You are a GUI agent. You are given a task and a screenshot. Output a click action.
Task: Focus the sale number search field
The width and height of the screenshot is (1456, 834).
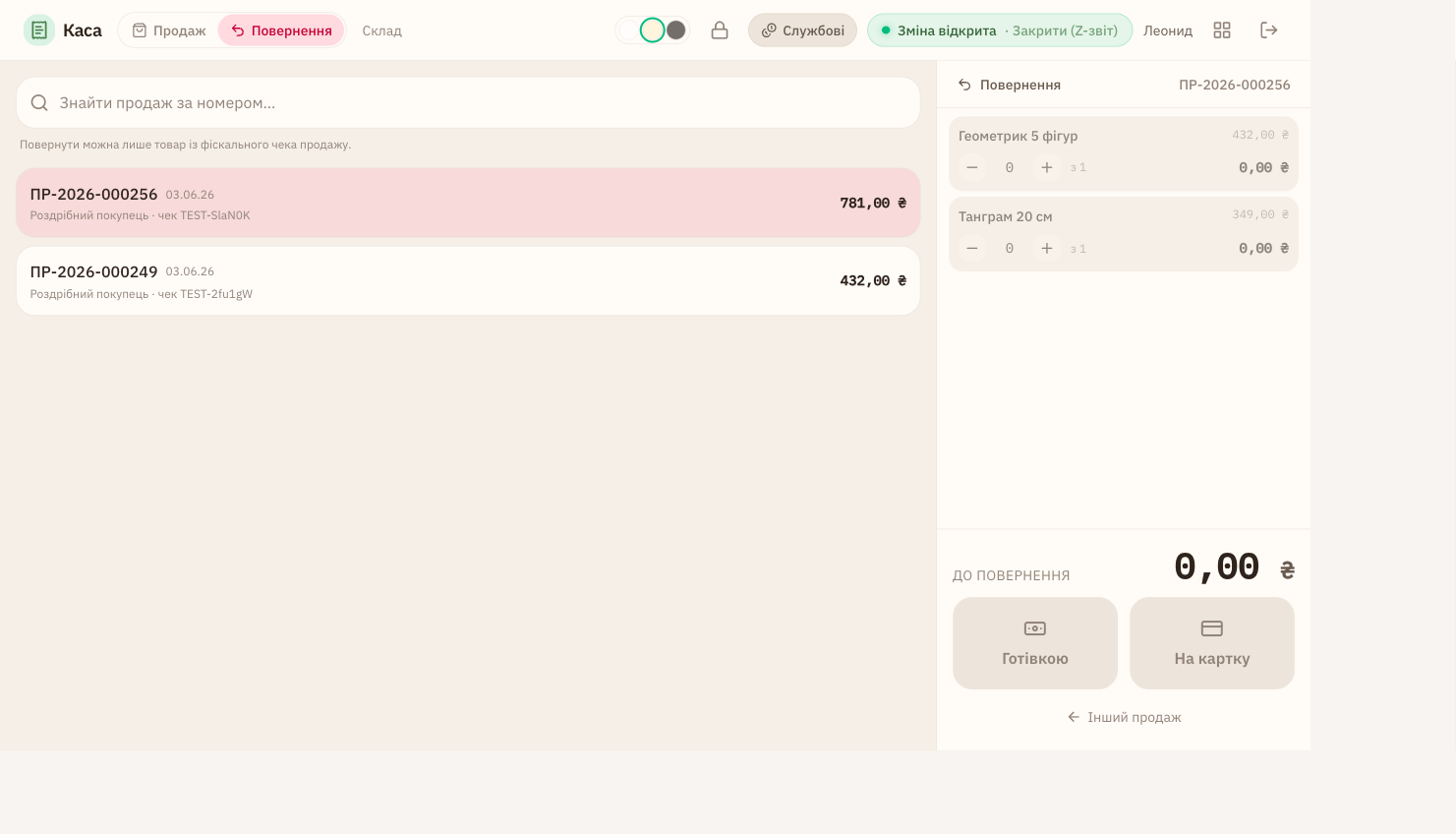468,102
